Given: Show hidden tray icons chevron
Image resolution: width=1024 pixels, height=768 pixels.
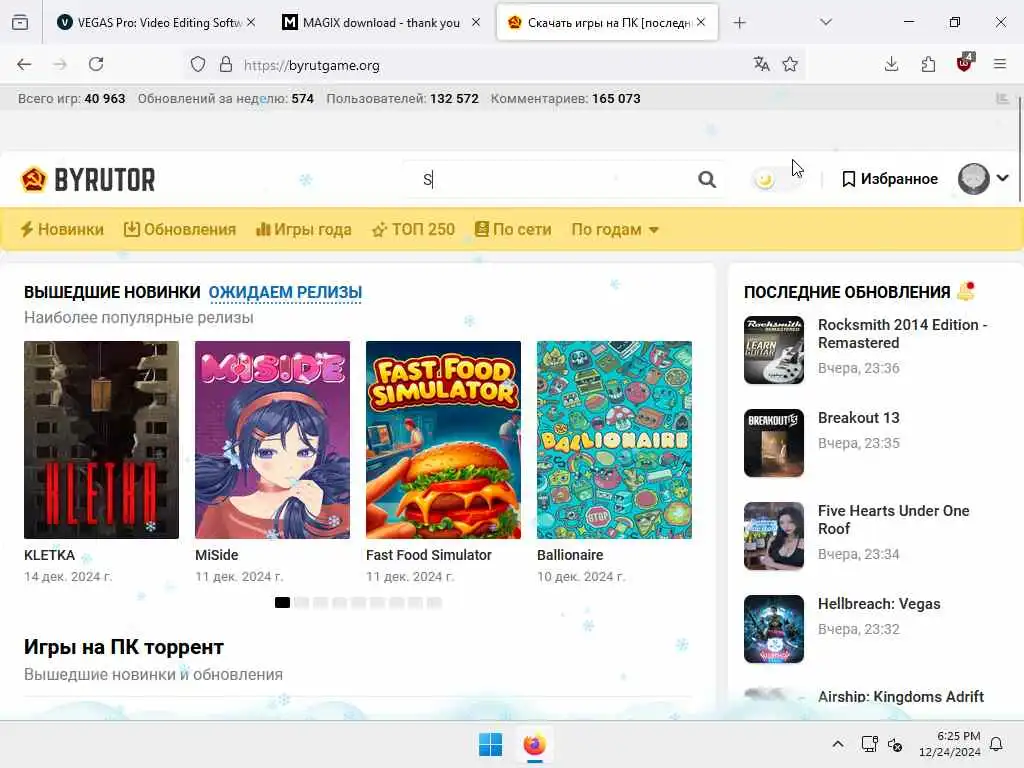Looking at the screenshot, I should (838, 744).
